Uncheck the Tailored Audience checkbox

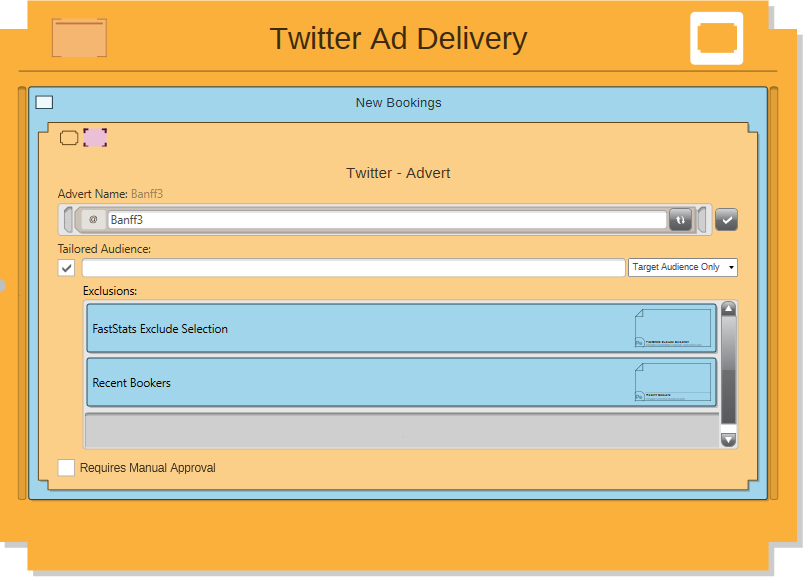tap(66, 267)
